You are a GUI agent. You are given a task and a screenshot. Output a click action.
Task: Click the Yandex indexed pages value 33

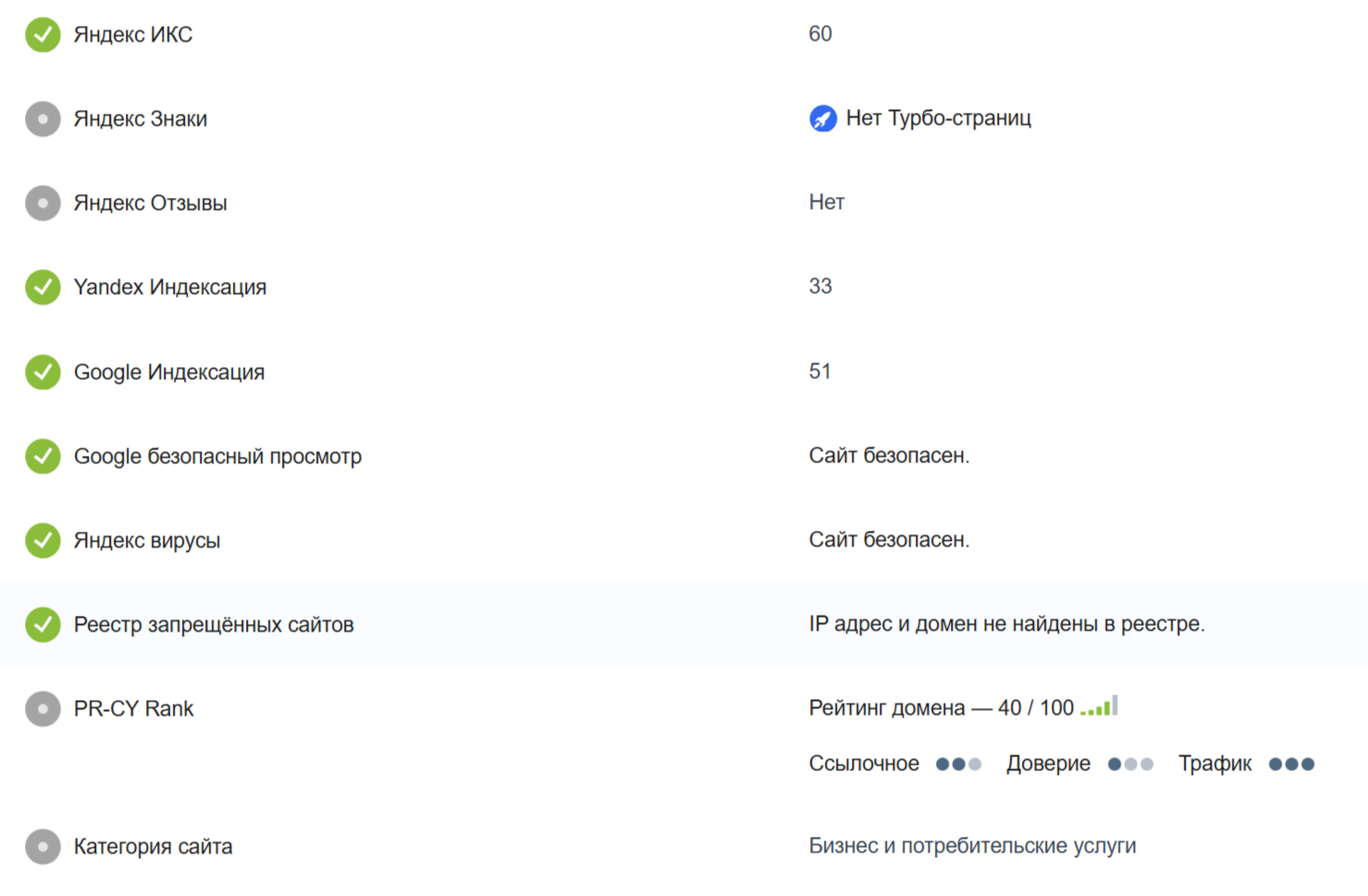(820, 287)
